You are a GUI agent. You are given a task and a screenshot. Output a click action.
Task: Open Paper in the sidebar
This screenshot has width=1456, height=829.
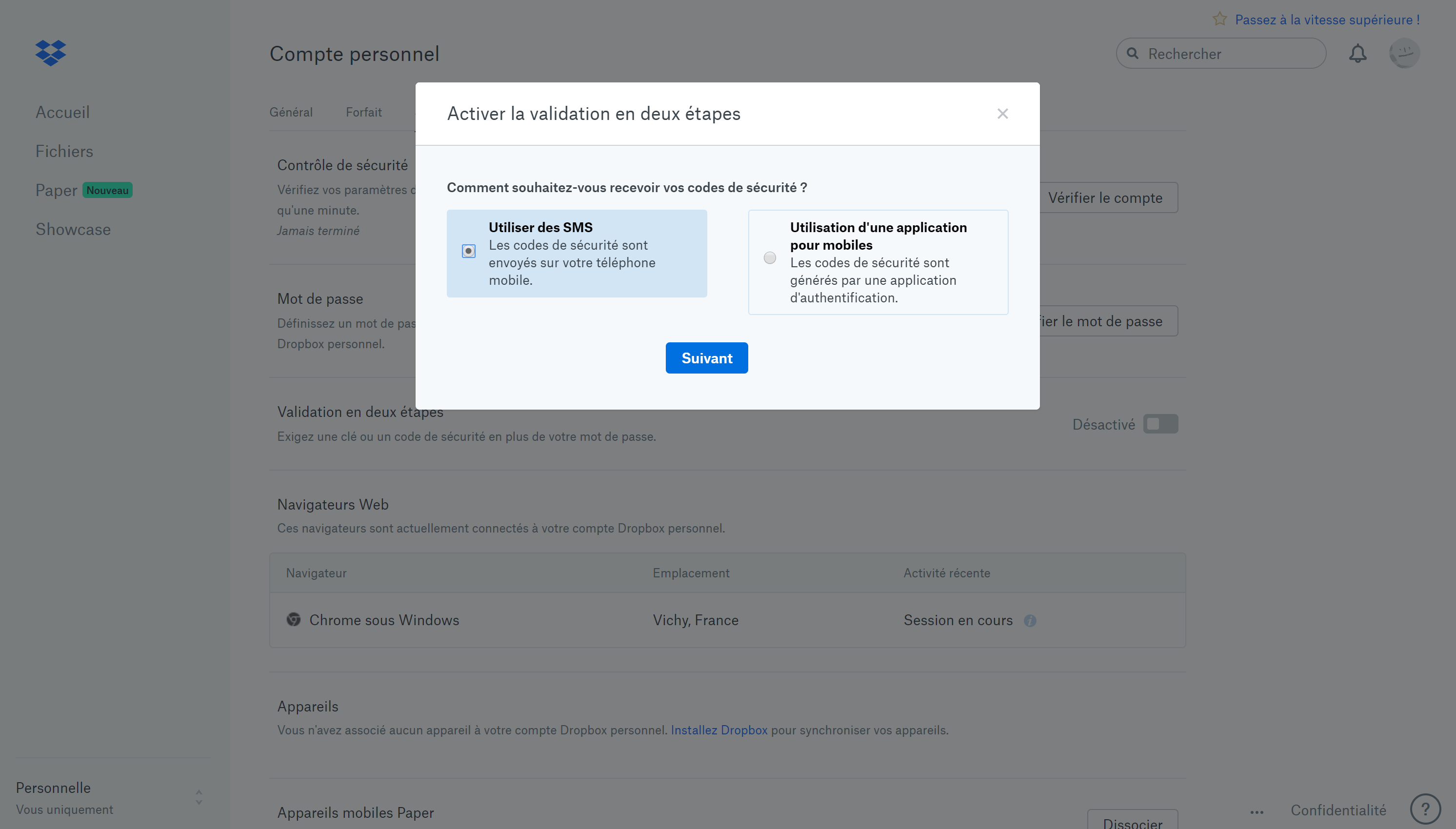(x=57, y=190)
